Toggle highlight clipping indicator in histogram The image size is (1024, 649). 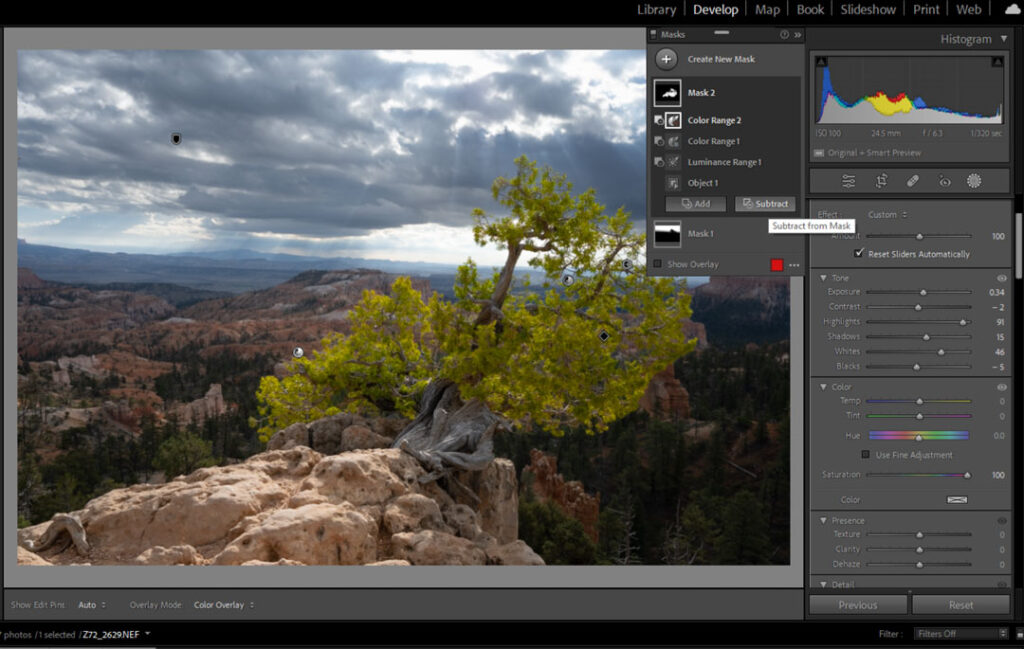click(997, 61)
